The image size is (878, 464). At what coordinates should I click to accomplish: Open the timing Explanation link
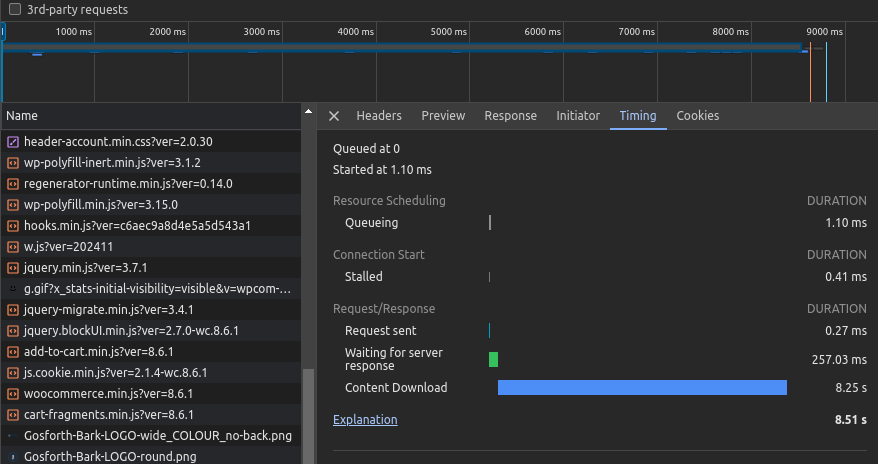click(x=365, y=419)
